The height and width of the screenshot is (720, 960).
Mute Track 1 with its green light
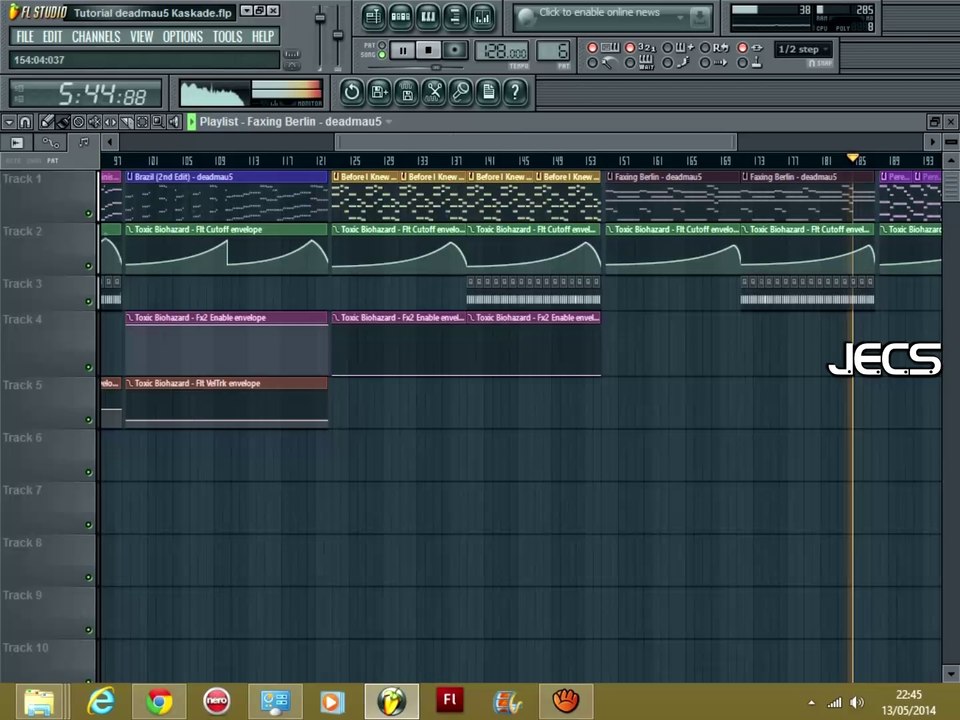(89, 213)
